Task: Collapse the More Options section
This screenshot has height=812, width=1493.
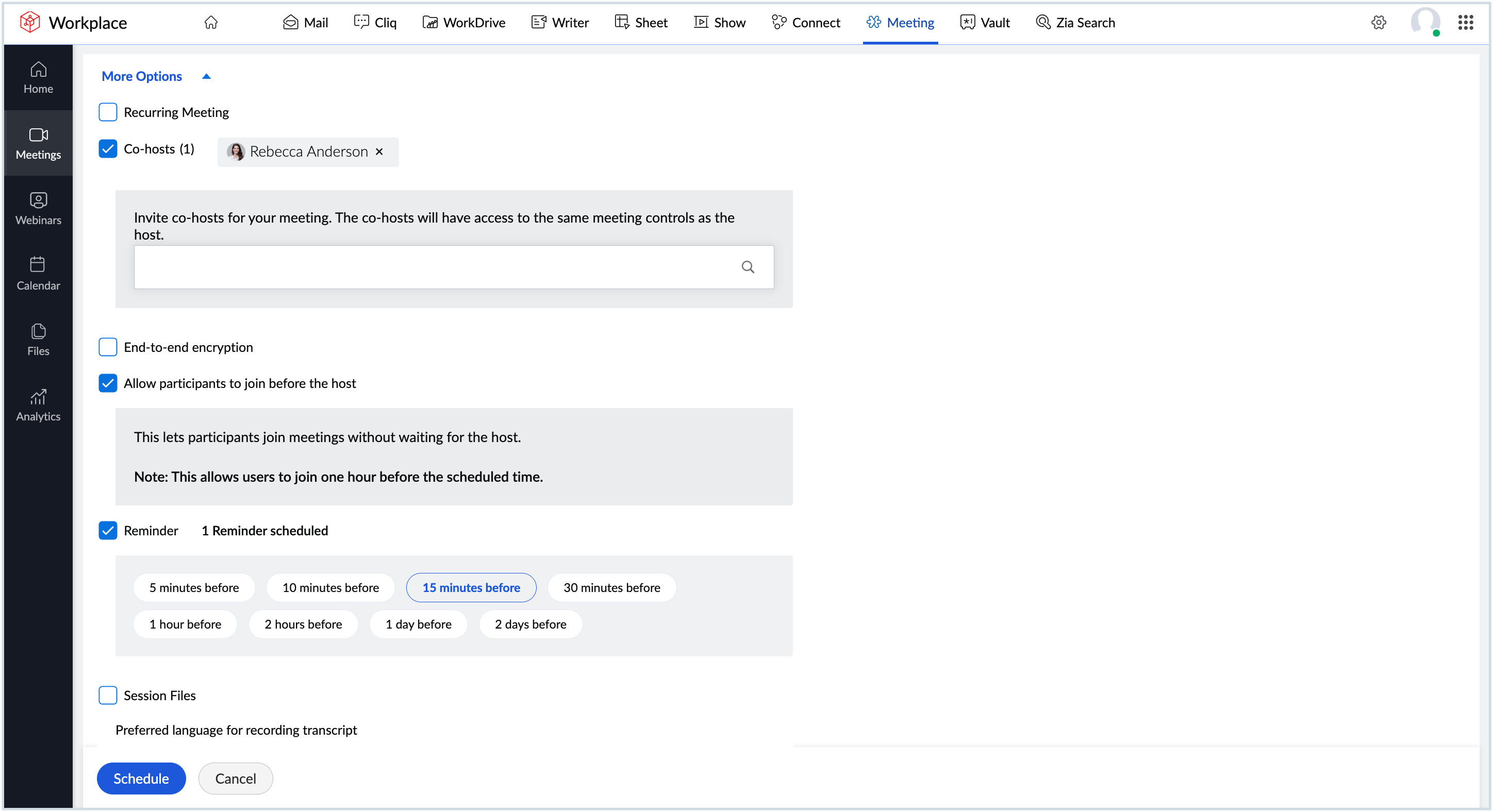Action: click(x=206, y=76)
